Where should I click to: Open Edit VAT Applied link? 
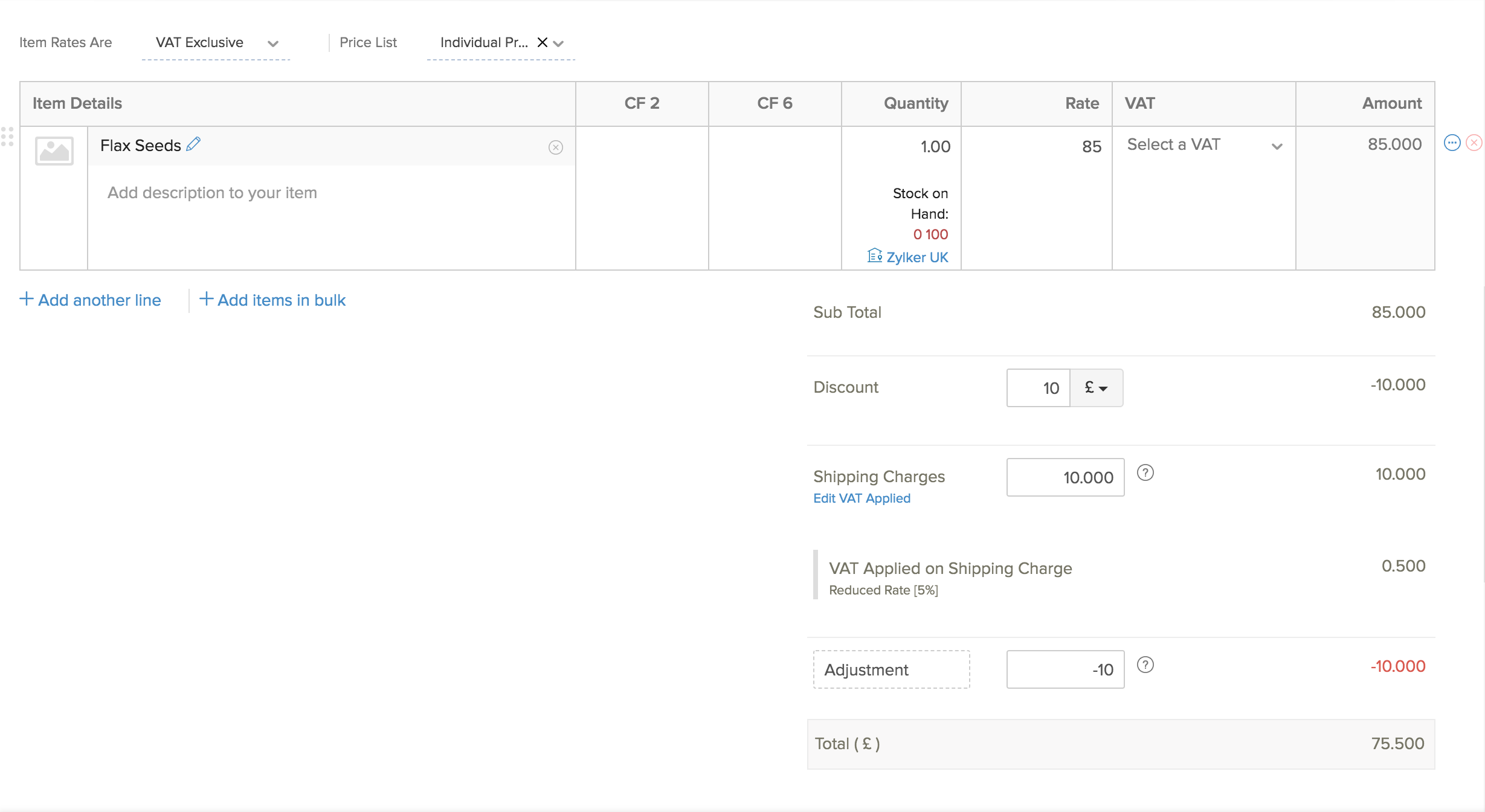(862, 498)
